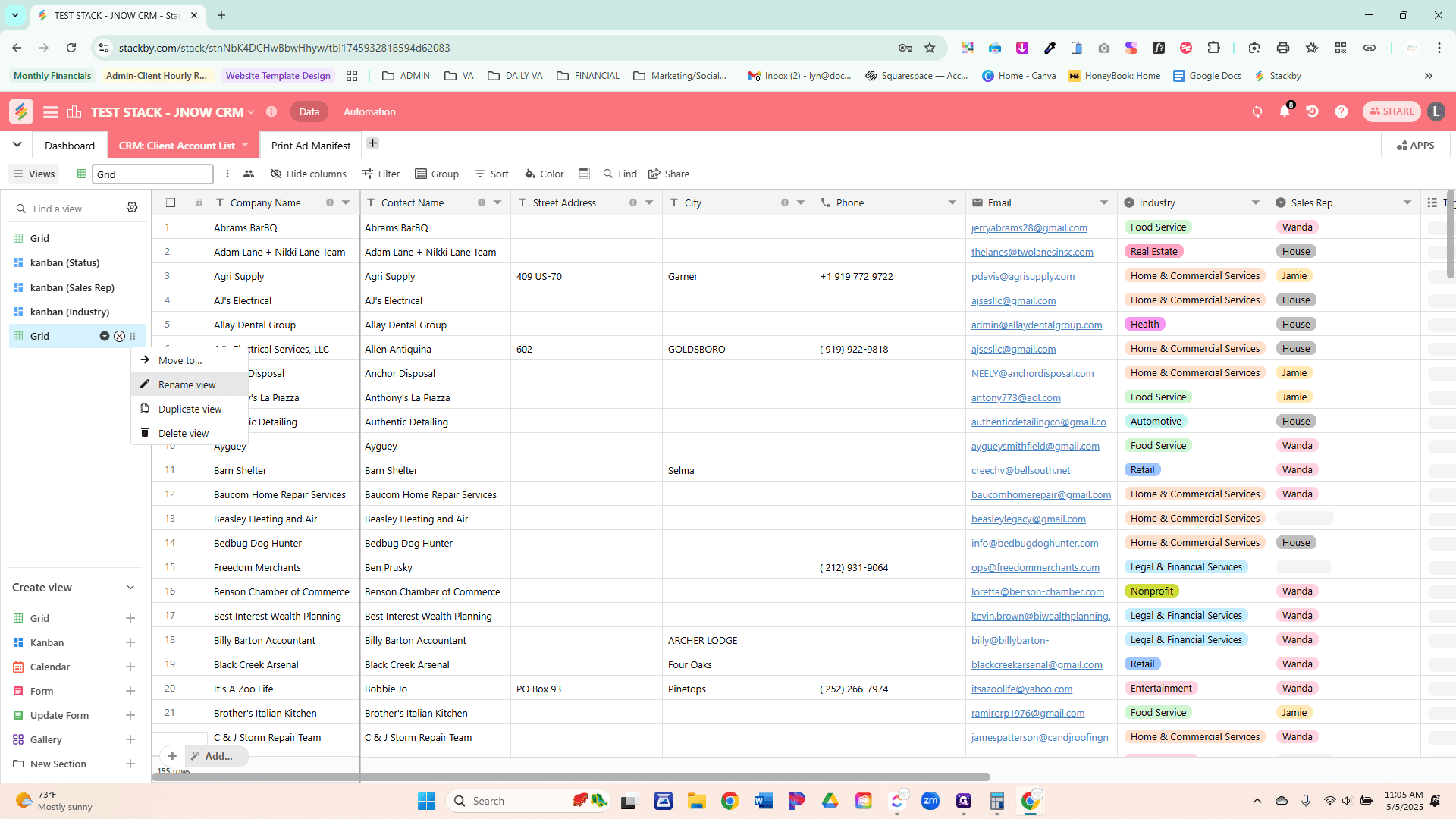Open Sort options

(x=491, y=174)
